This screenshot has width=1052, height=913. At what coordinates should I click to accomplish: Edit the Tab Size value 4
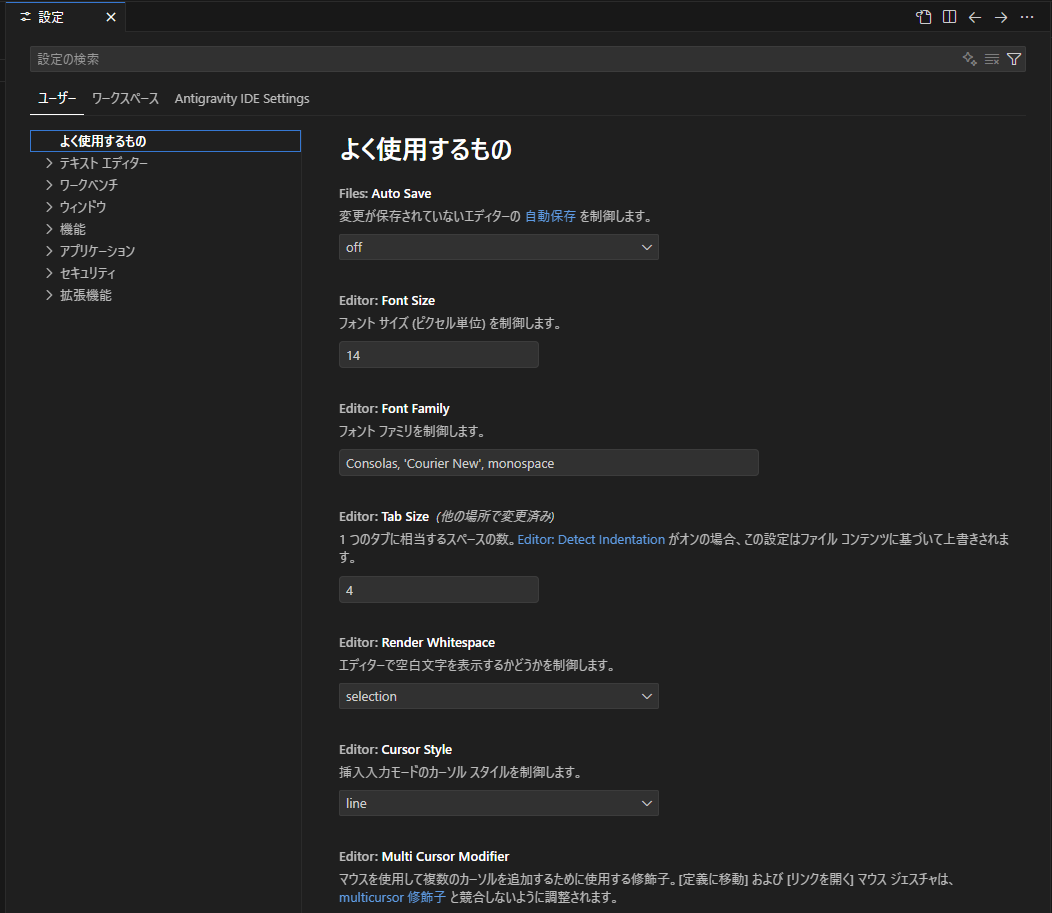[439, 590]
